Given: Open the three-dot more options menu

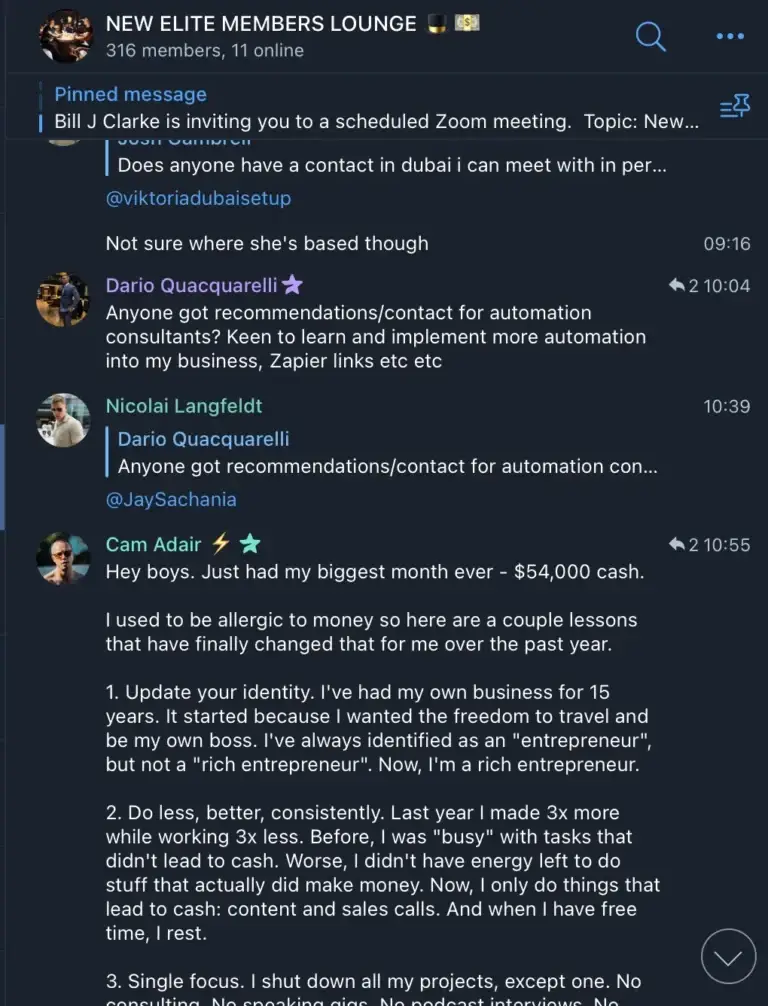Looking at the screenshot, I should click(731, 37).
